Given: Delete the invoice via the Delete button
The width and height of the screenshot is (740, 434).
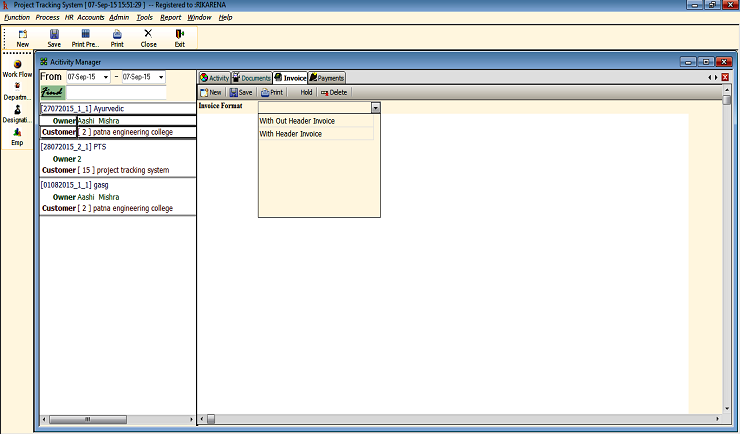Looking at the screenshot, I should 333,92.
